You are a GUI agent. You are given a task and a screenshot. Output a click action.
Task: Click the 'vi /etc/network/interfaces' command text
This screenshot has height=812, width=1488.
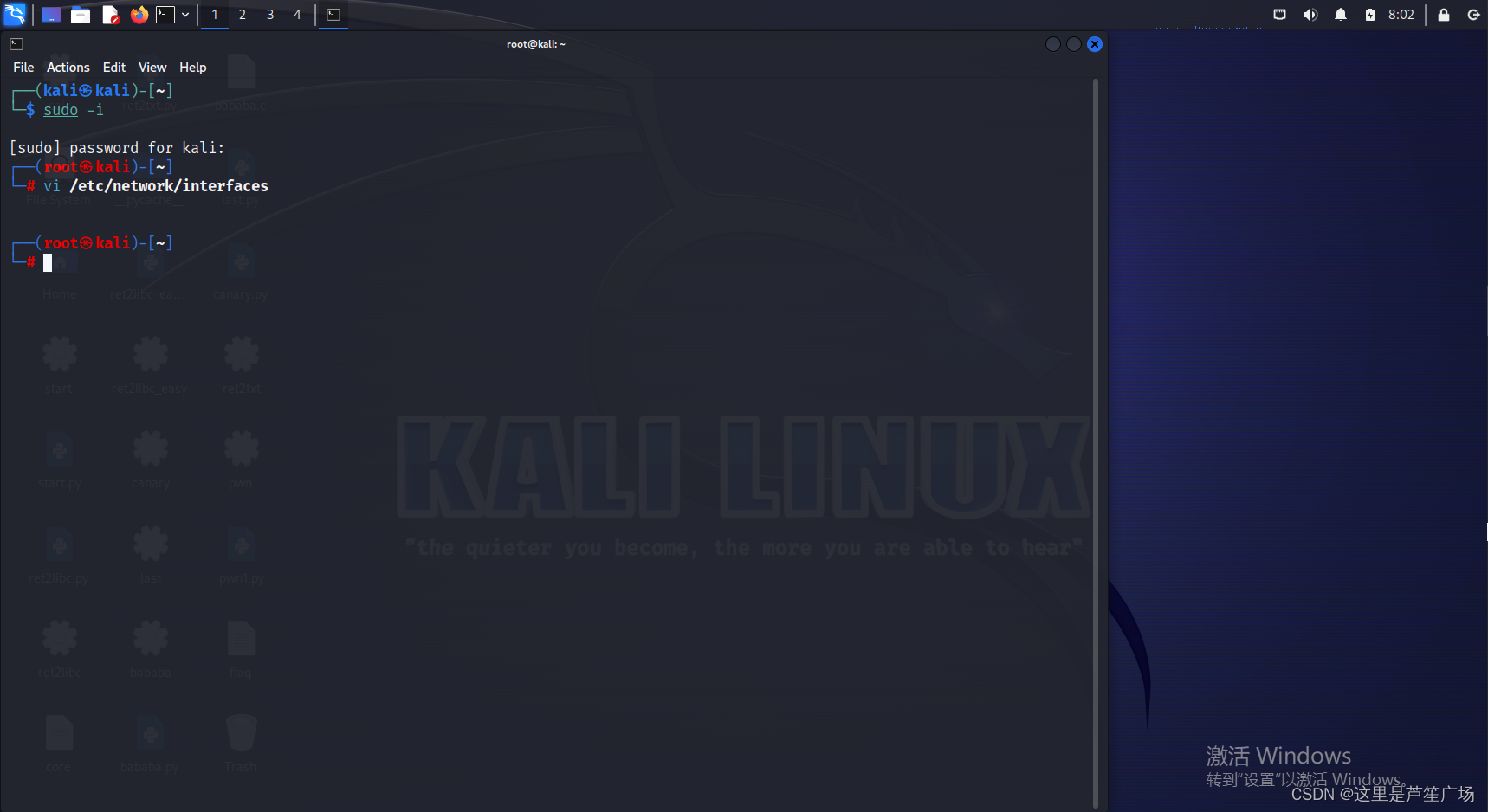[x=156, y=186]
